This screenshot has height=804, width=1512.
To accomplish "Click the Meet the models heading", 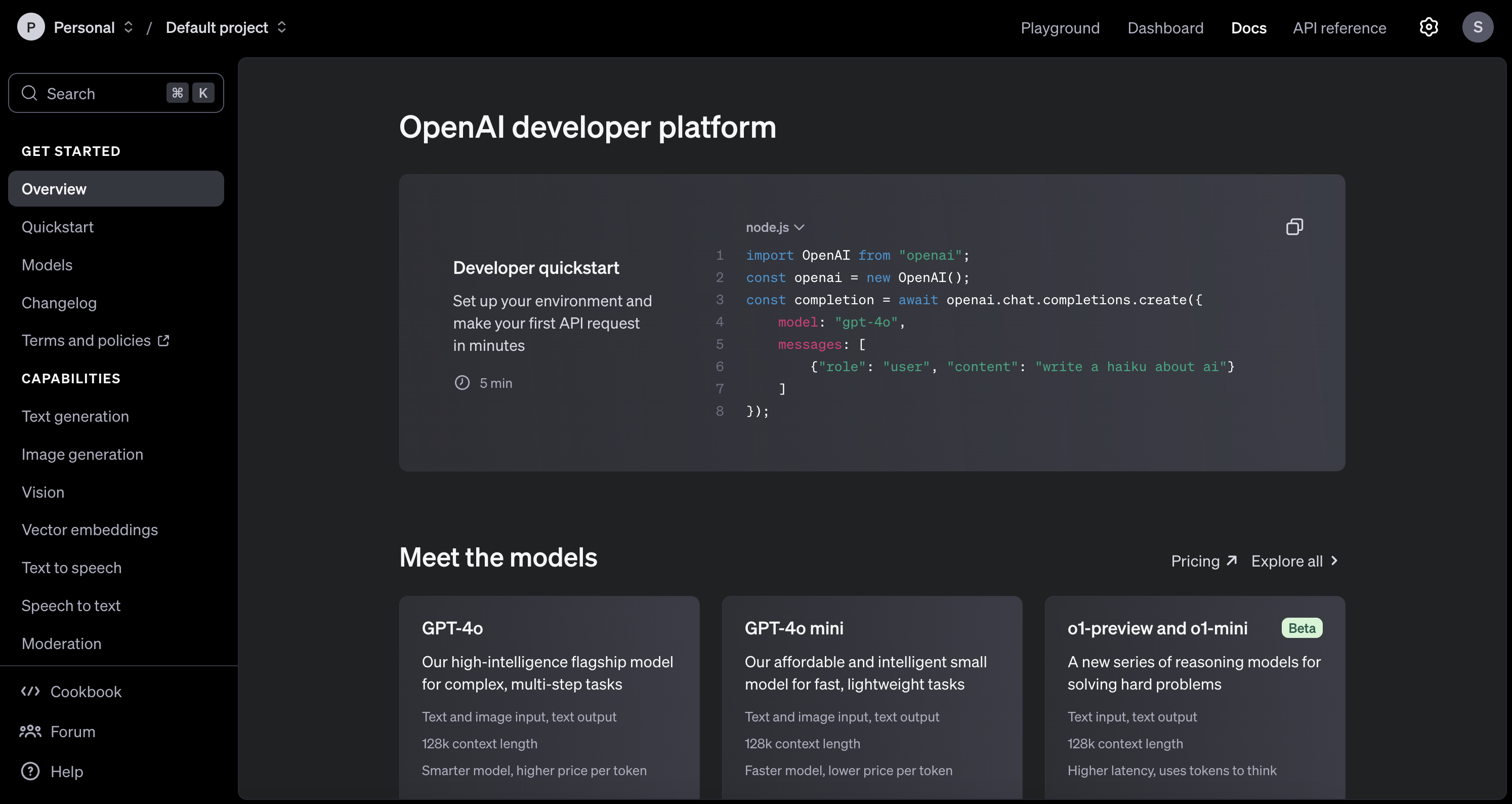I will click(x=498, y=557).
